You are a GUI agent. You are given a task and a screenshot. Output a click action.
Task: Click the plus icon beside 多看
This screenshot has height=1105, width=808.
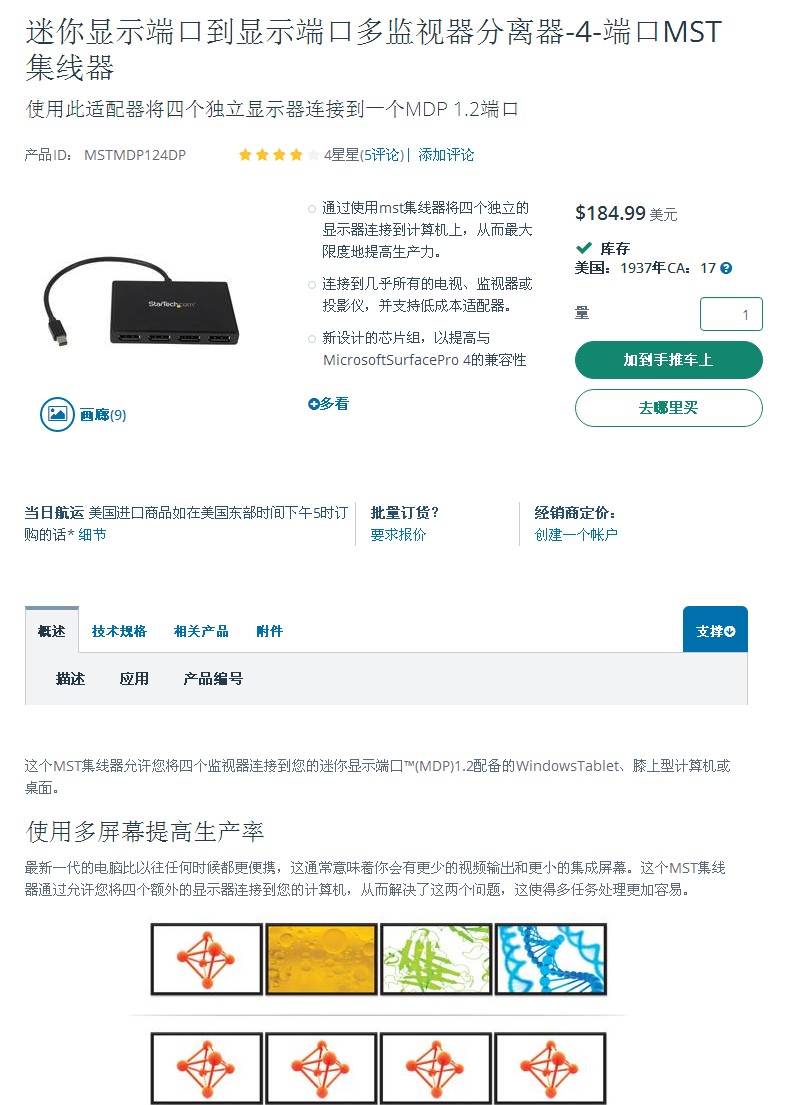pyautogui.click(x=313, y=404)
